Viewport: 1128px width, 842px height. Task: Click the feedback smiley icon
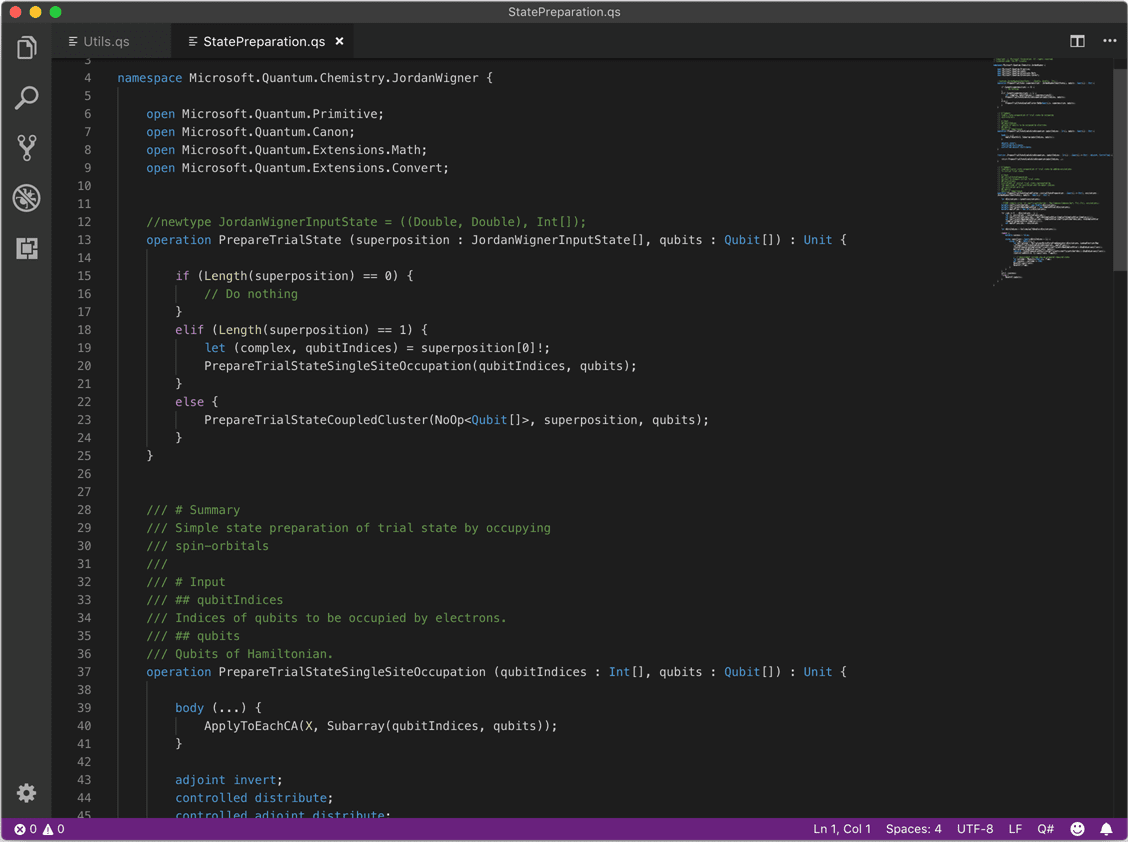click(x=1077, y=829)
